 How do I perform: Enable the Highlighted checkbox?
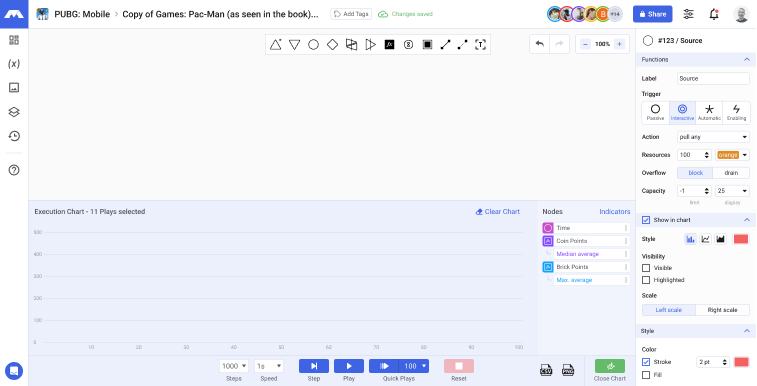coord(646,280)
